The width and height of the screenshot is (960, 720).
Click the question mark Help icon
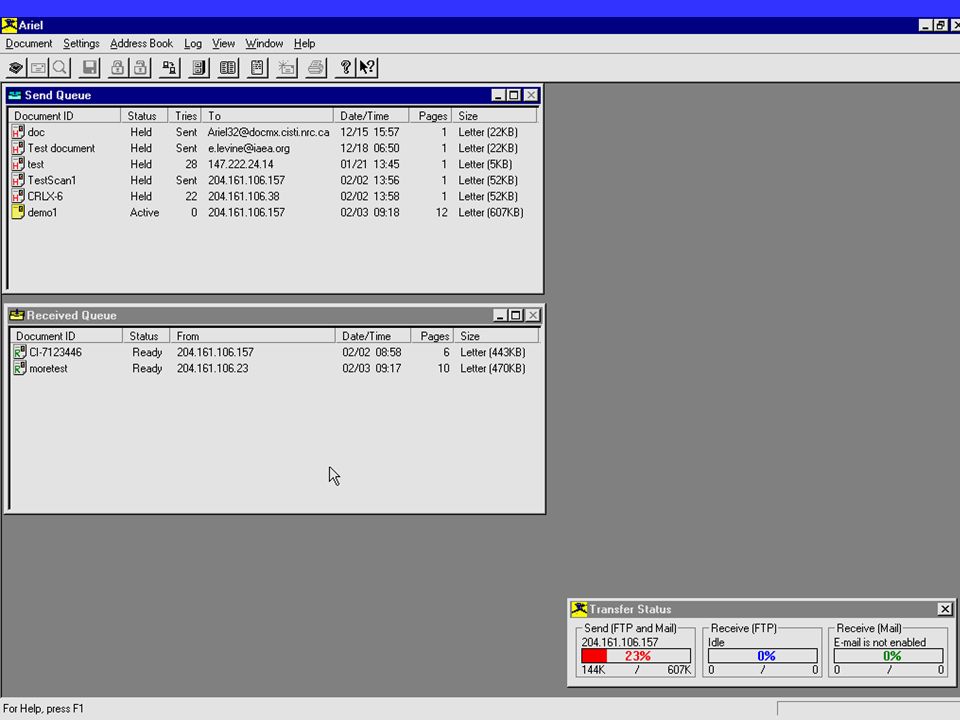click(x=345, y=67)
